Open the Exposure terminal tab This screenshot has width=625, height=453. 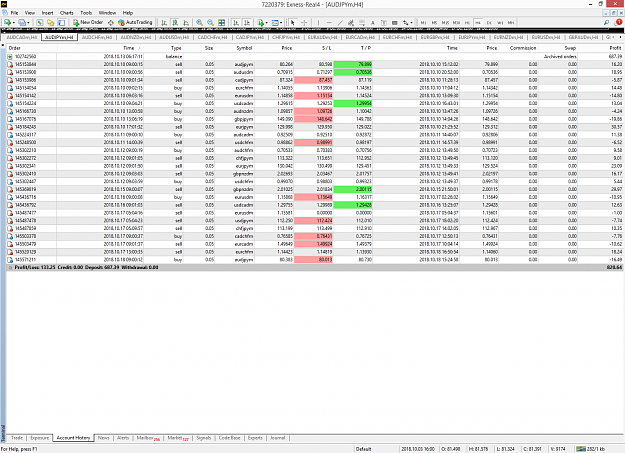point(39,438)
